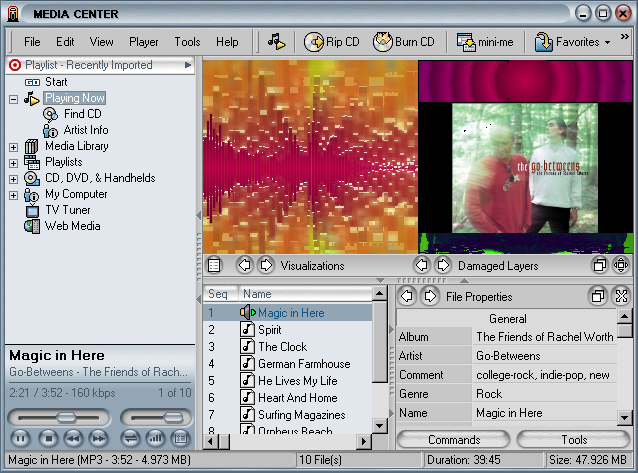This screenshot has height=473, width=638.
Task: Pause playback
Action: [20, 438]
